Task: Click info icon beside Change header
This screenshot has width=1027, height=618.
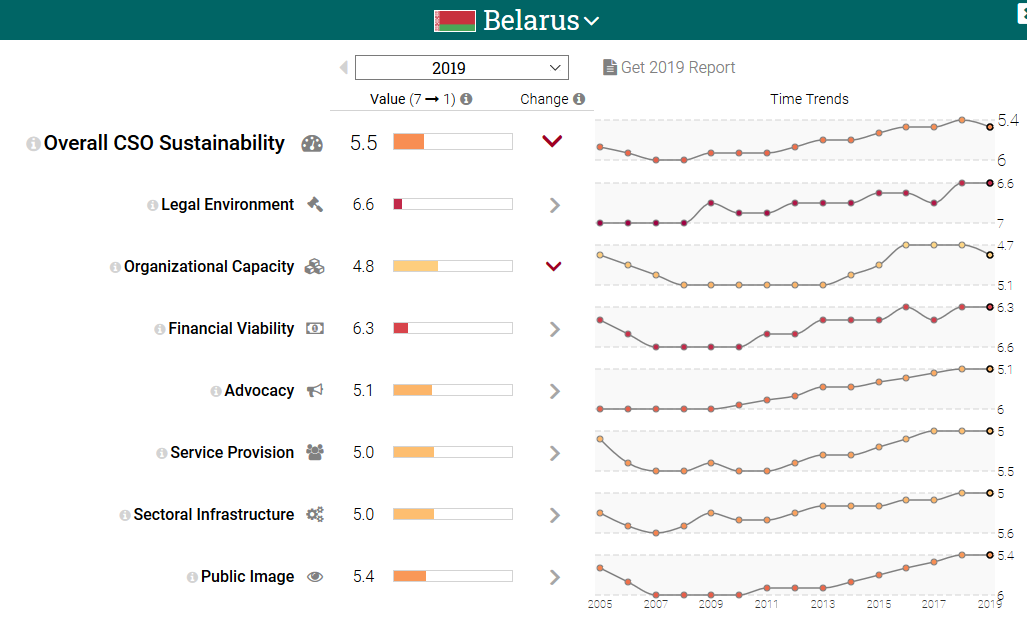Action: coord(579,99)
